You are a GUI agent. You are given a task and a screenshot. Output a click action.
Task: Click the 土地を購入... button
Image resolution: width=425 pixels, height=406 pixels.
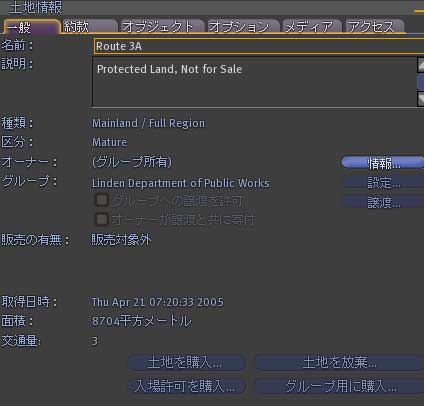pyautogui.click(x=187, y=363)
